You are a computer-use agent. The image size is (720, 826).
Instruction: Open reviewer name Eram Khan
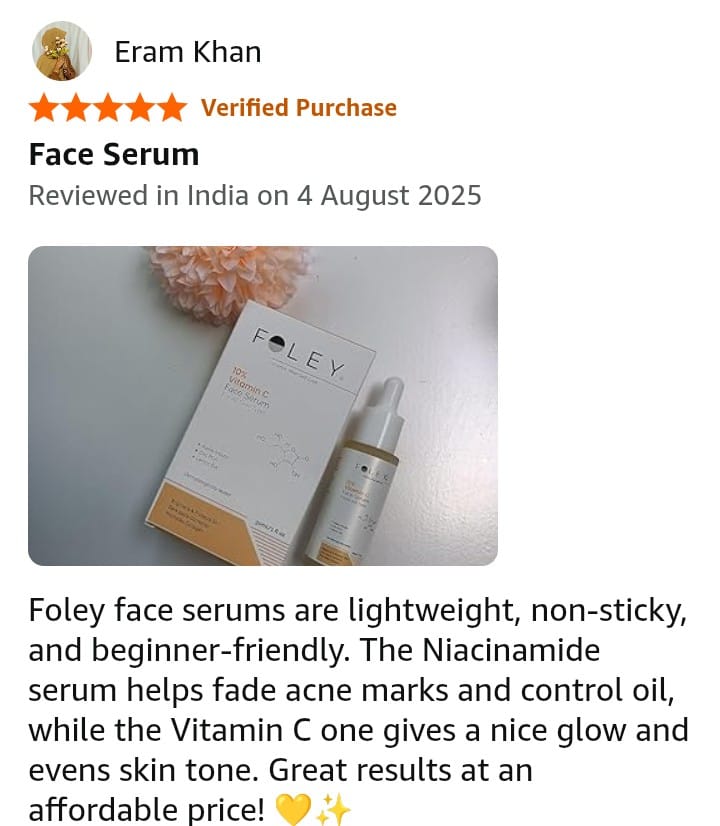(188, 52)
